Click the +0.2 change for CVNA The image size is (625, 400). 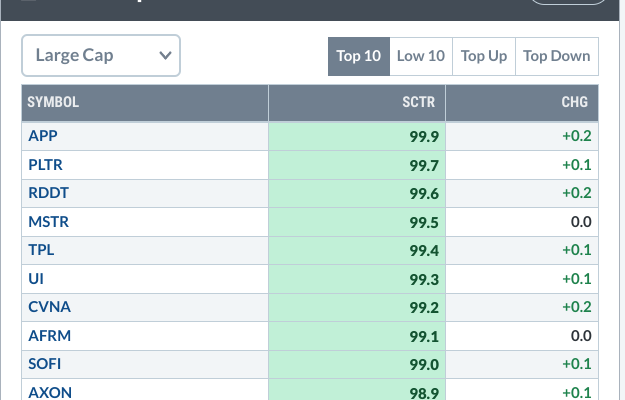pos(577,307)
